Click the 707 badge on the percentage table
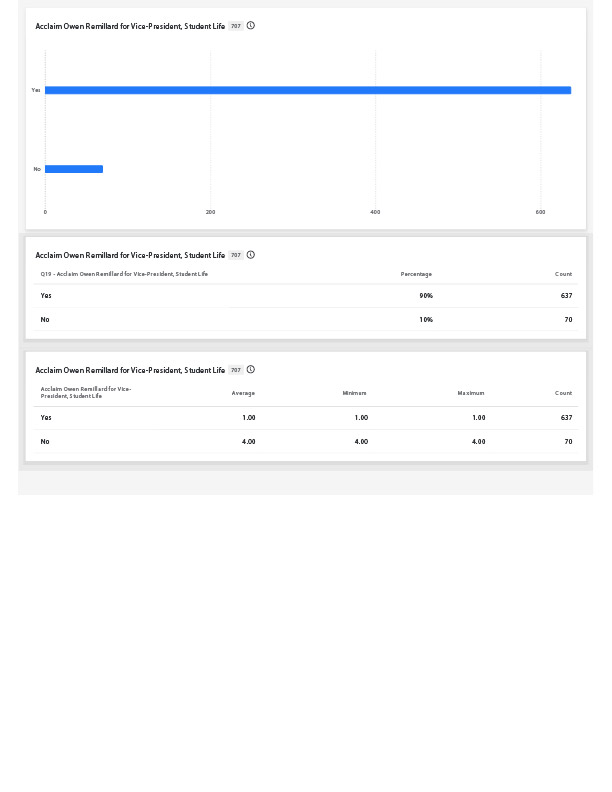 click(236, 255)
